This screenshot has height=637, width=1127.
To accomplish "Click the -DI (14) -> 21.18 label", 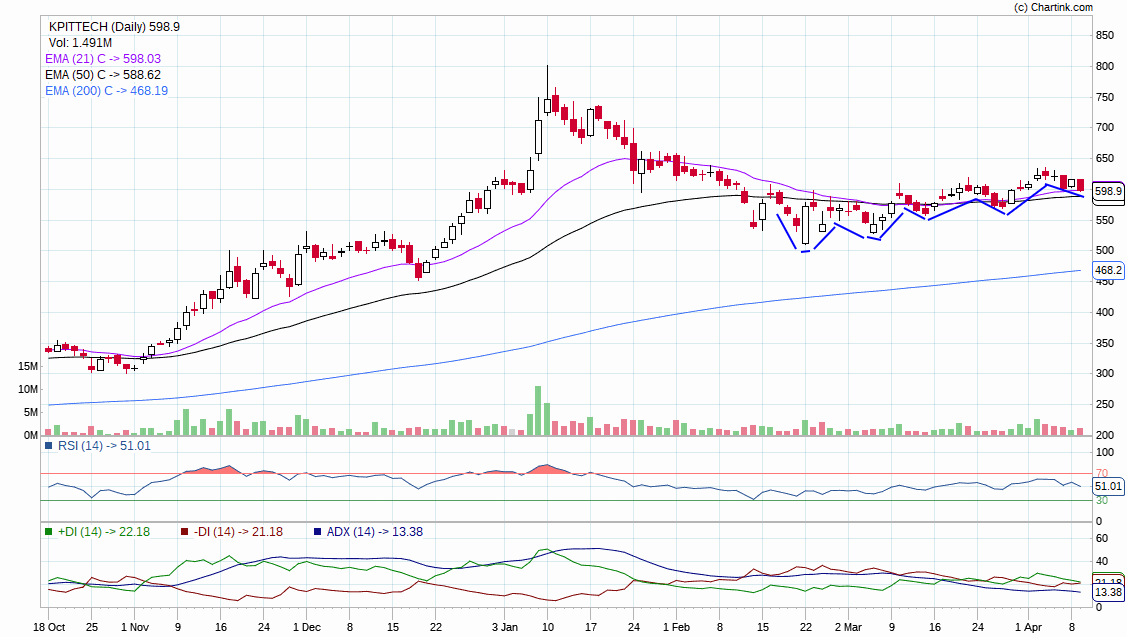I will click(x=238, y=532).
